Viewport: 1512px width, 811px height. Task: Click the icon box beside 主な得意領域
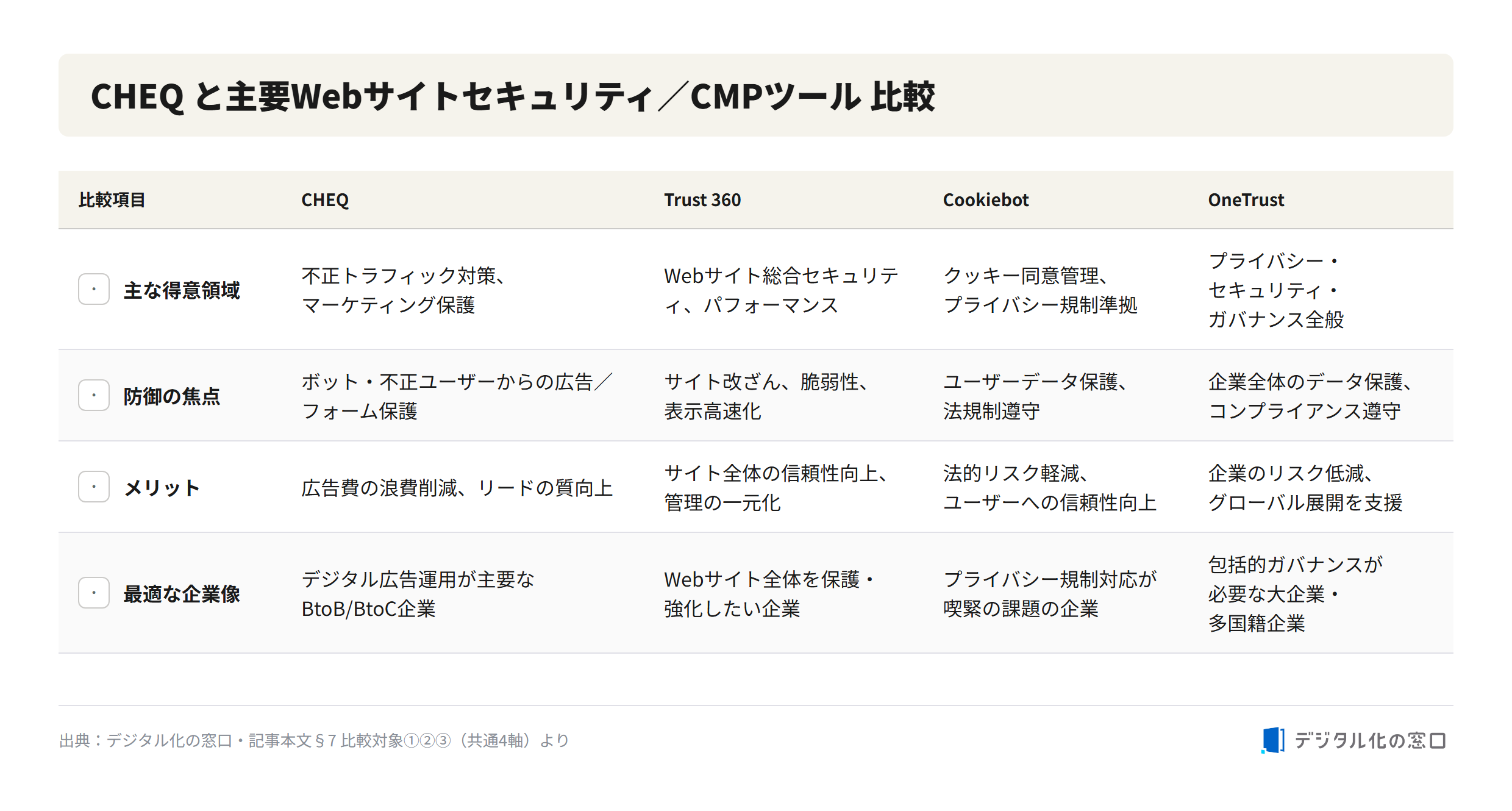(94, 289)
